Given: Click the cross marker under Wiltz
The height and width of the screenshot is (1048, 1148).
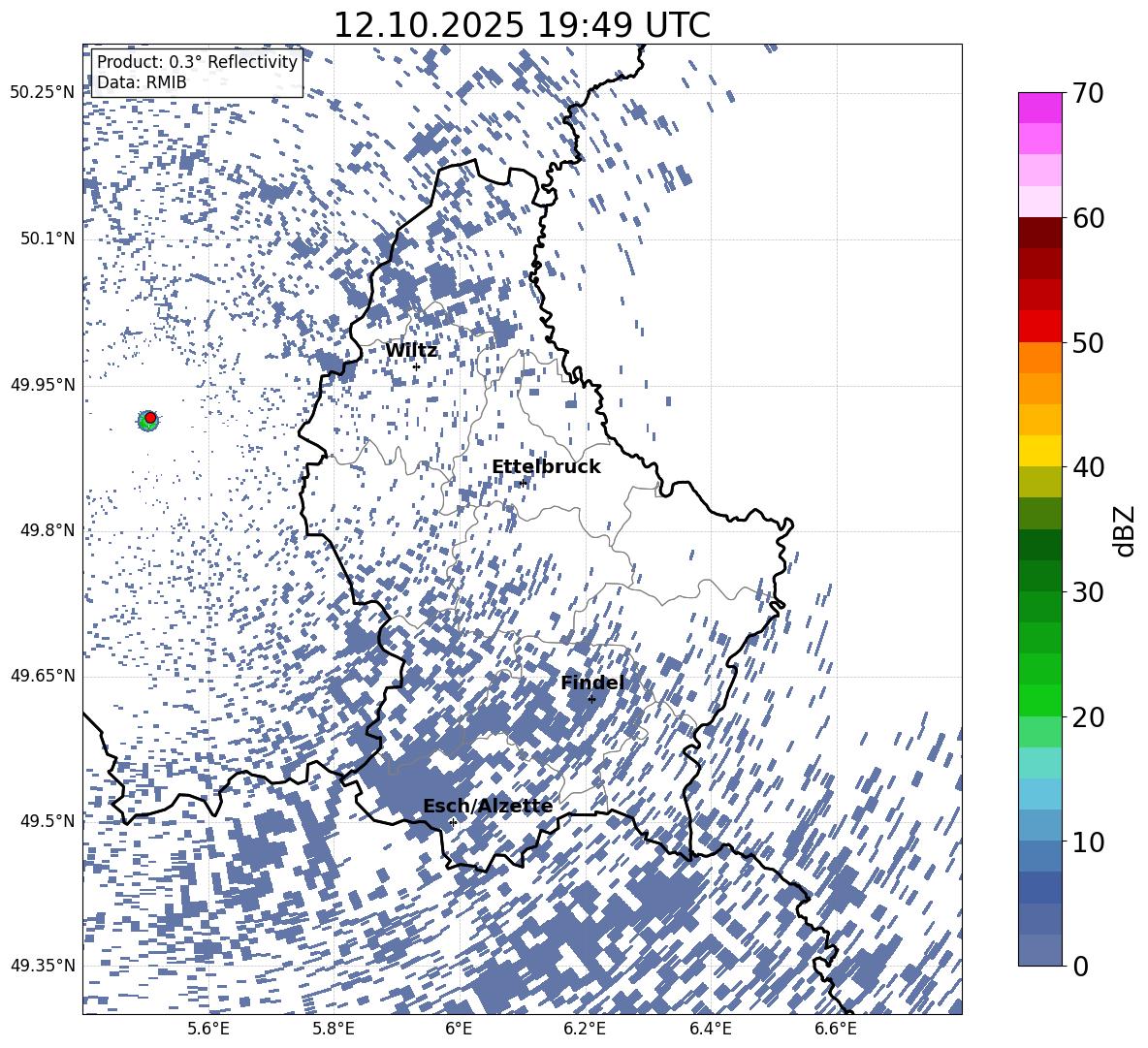Looking at the screenshot, I should click(x=417, y=366).
